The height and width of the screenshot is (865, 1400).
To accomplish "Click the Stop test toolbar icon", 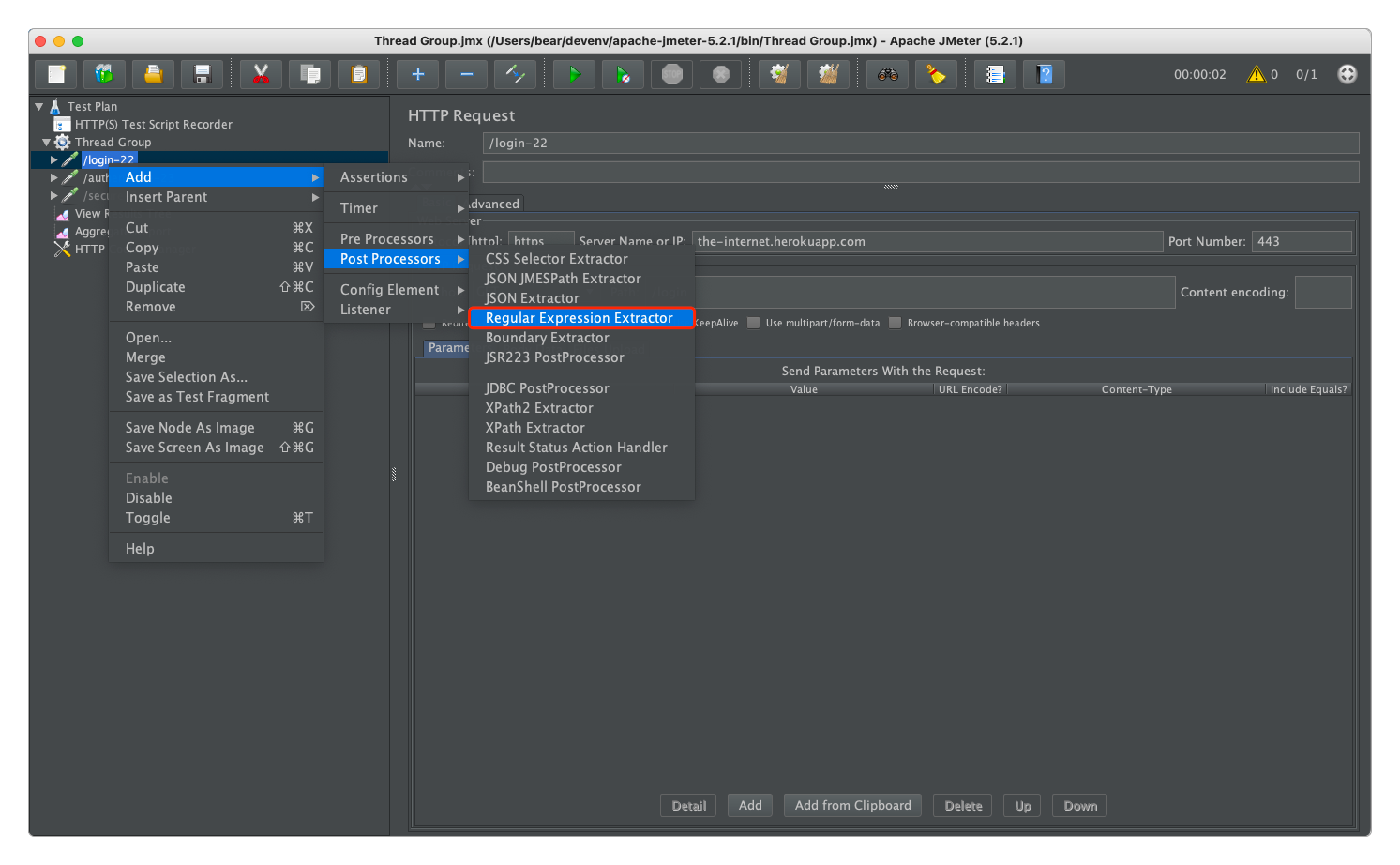I will click(671, 74).
